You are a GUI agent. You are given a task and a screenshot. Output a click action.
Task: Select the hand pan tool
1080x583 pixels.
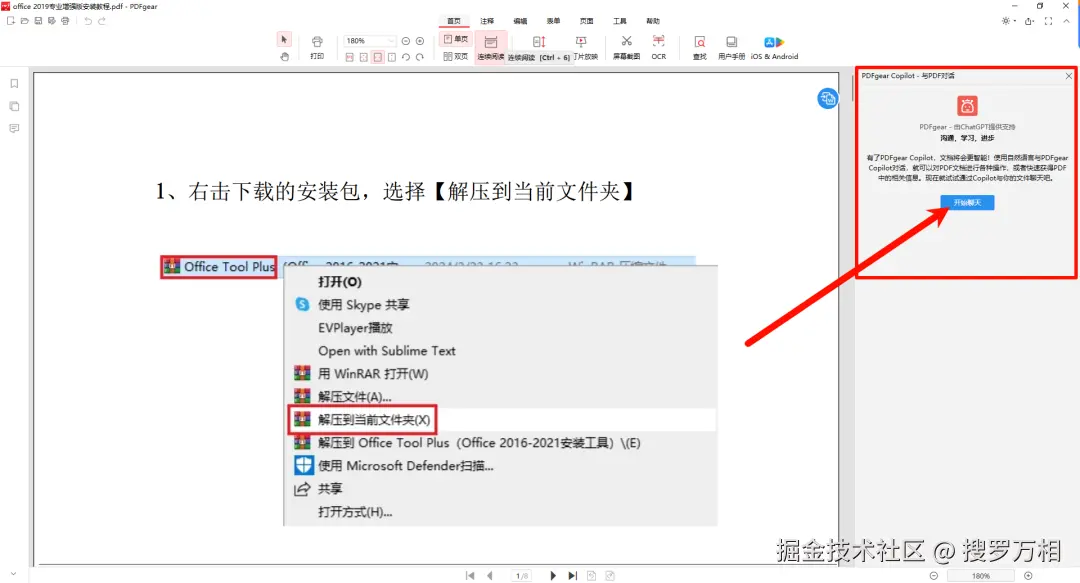[x=283, y=55]
